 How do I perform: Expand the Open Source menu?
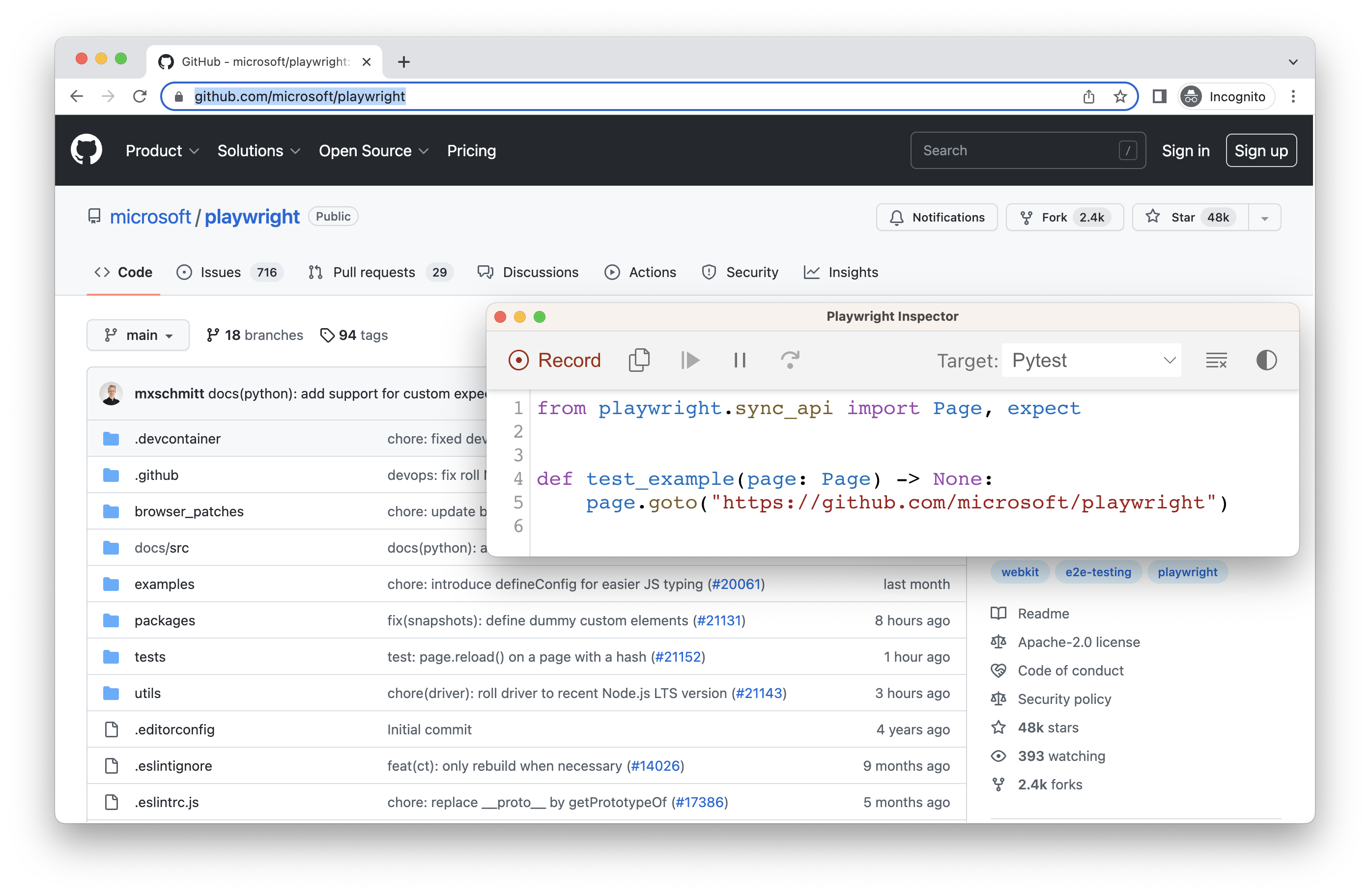click(373, 151)
